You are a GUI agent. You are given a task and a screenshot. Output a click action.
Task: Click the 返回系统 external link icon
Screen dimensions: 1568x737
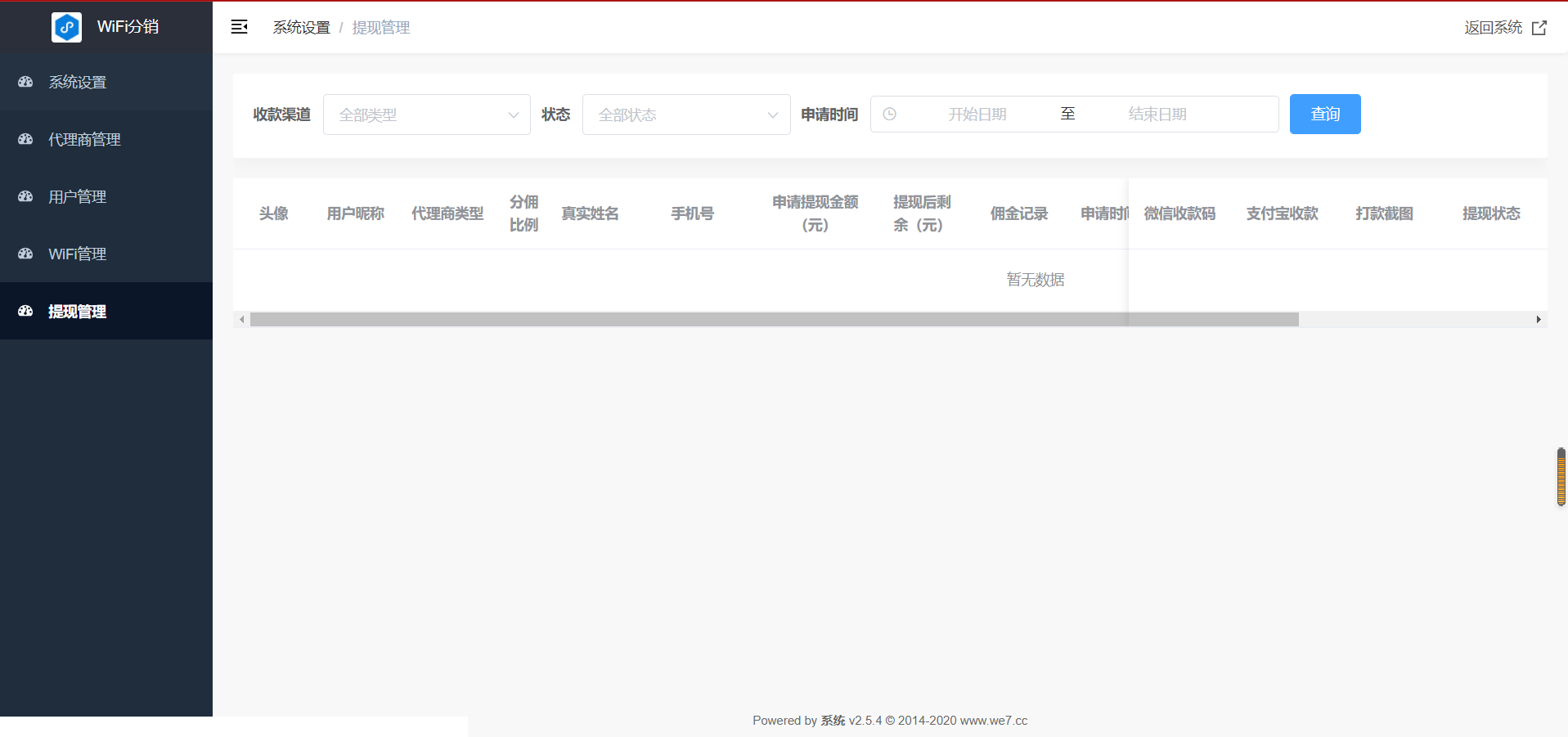click(1539, 28)
